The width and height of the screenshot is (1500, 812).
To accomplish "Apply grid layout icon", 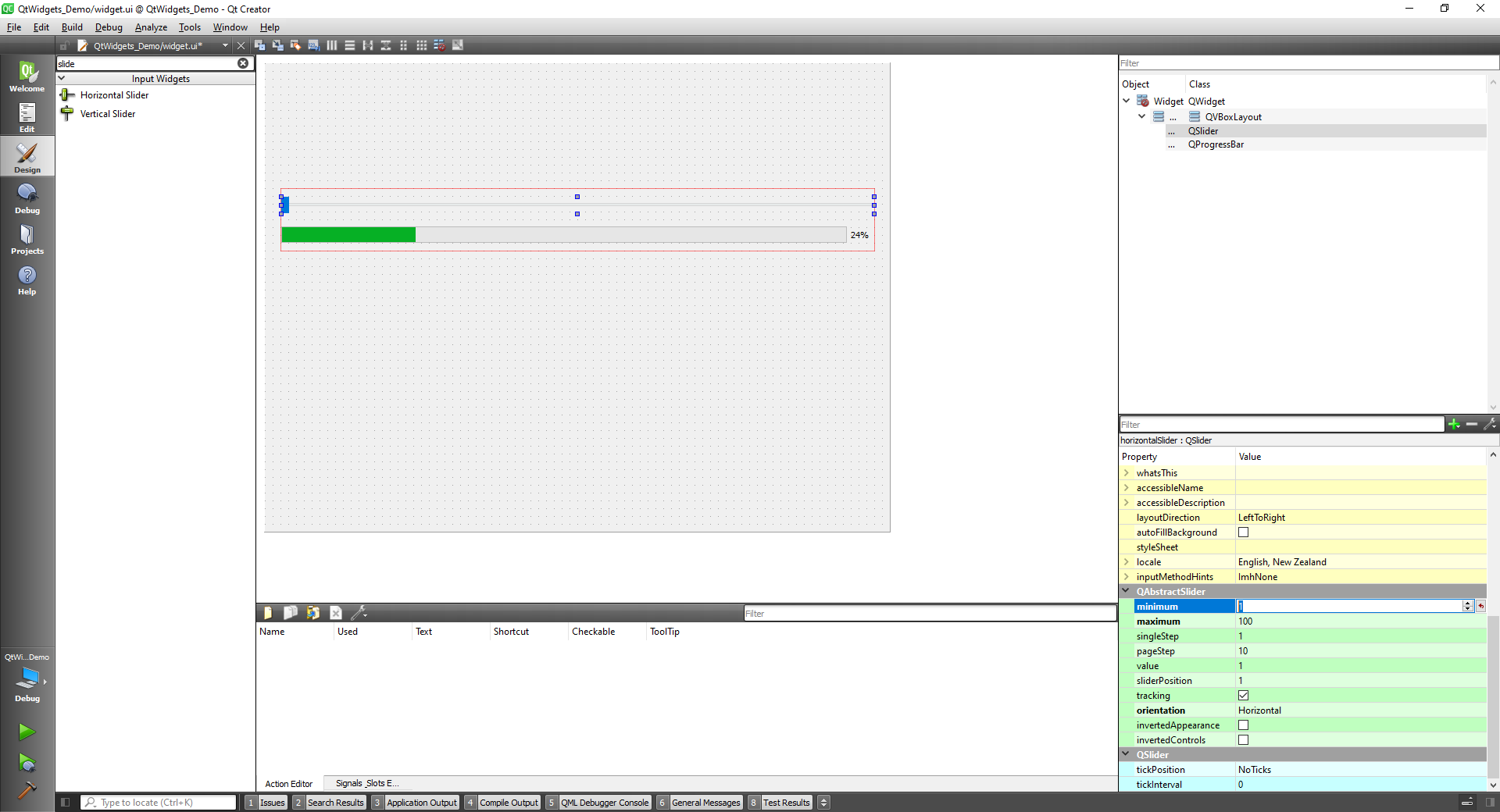I will click(x=422, y=45).
